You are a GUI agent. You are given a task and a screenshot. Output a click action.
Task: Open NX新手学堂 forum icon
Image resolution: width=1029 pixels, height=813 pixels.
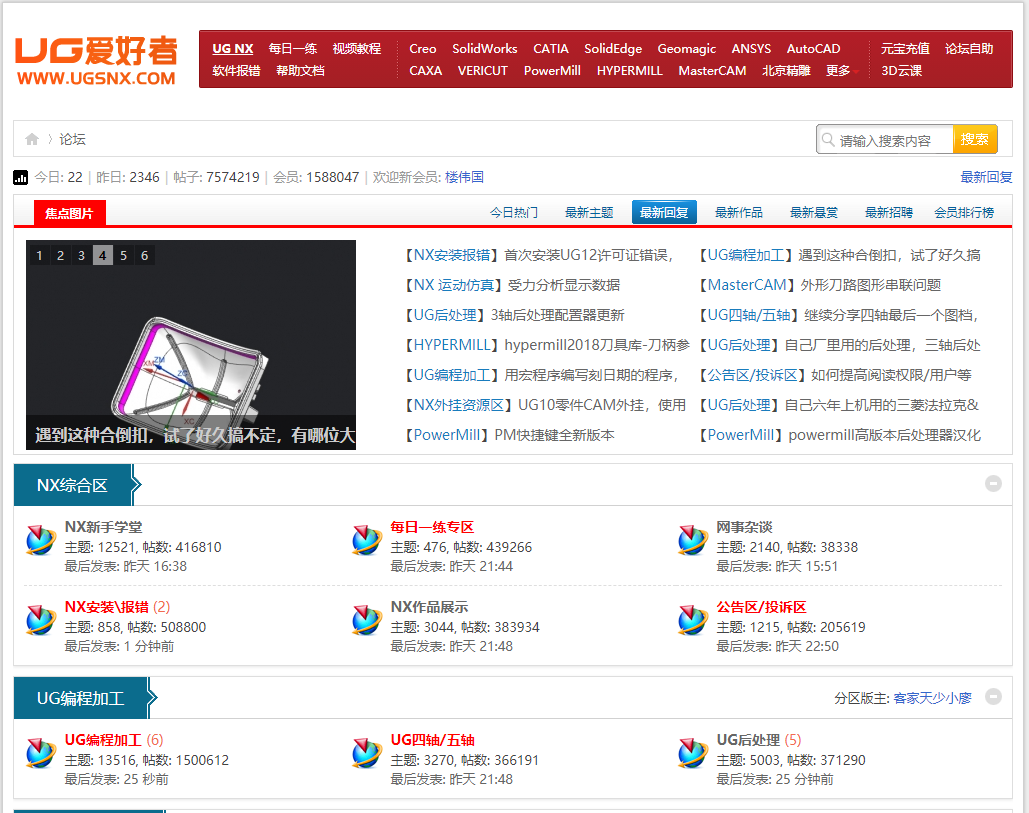(x=41, y=540)
